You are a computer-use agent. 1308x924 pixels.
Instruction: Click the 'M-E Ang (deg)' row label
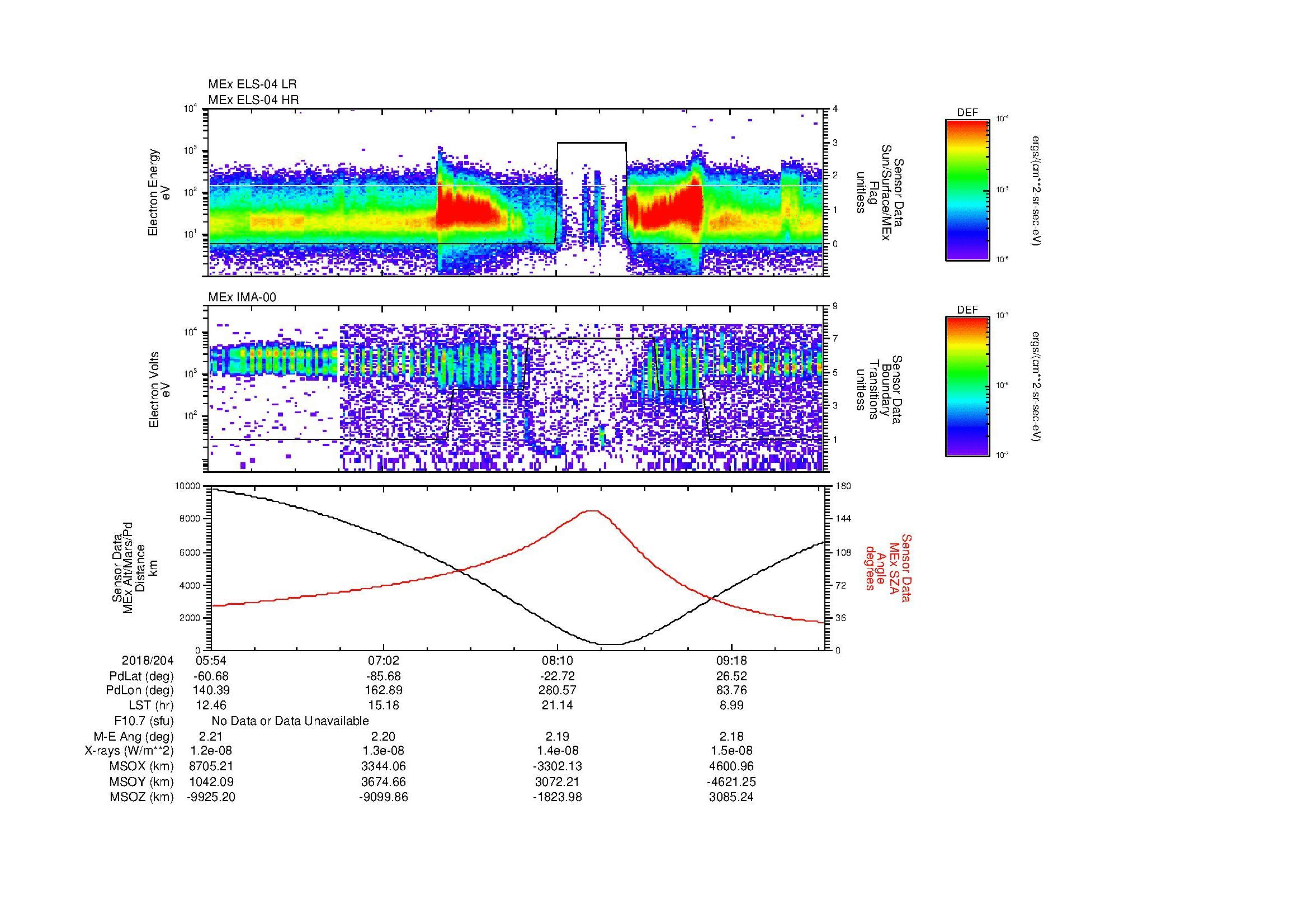point(134,737)
